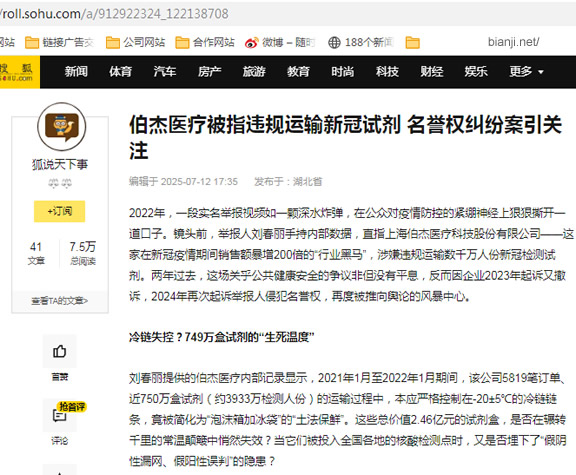Expand the 更多 dropdown menu
Viewport: 576px width, 475px height.
[x=526, y=72]
